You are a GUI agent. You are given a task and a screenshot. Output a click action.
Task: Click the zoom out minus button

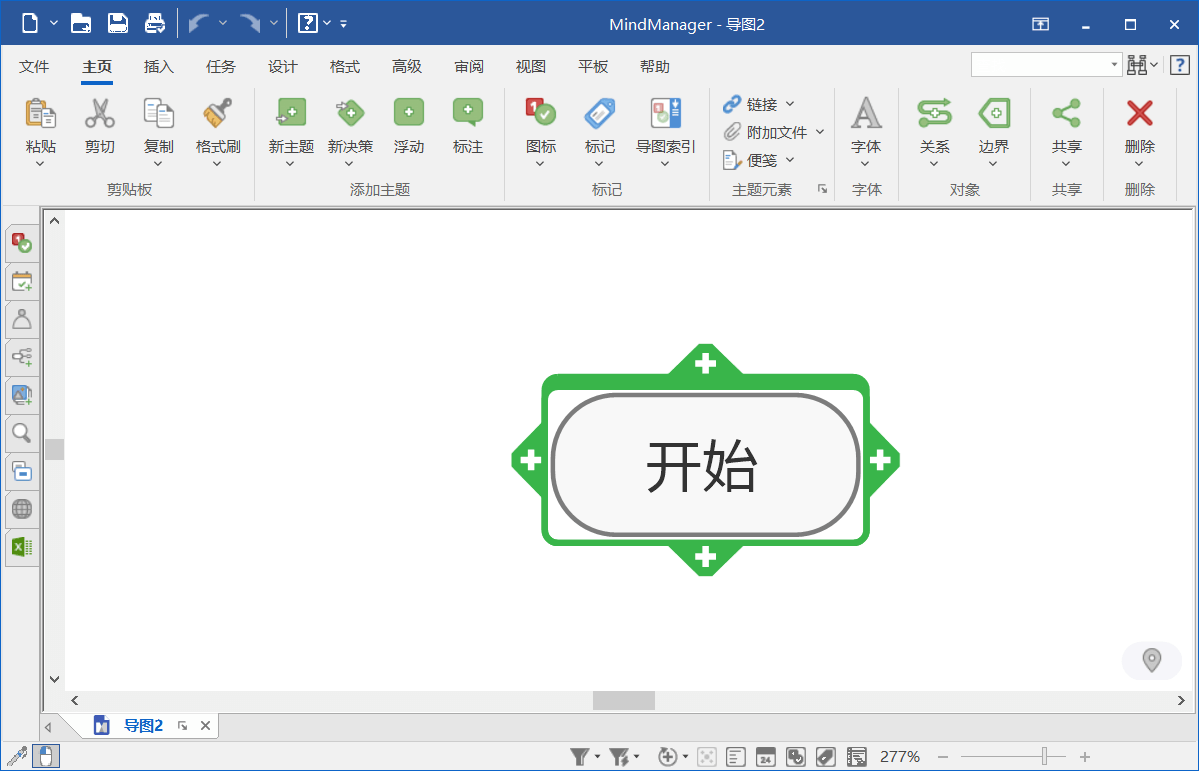point(943,756)
